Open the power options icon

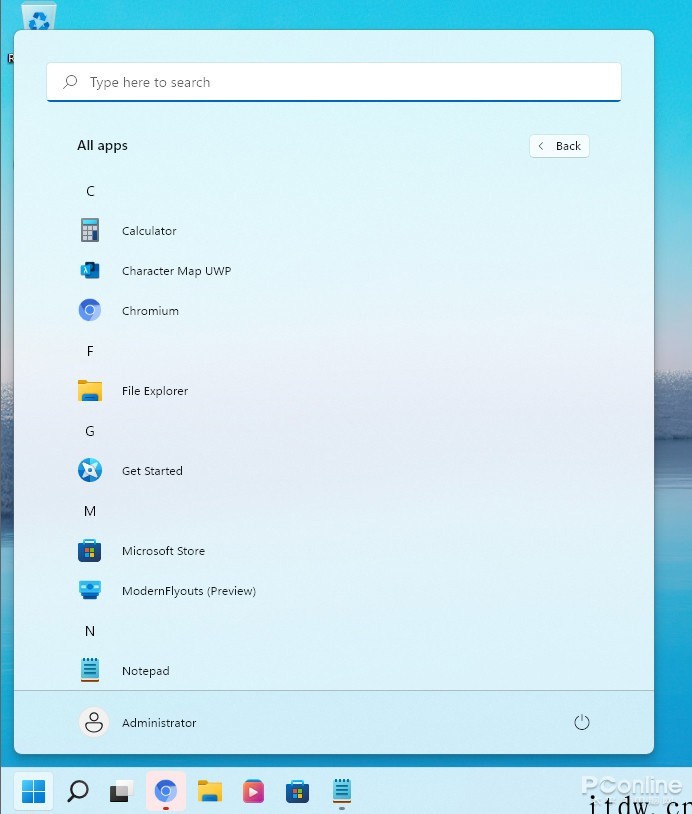[581, 722]
